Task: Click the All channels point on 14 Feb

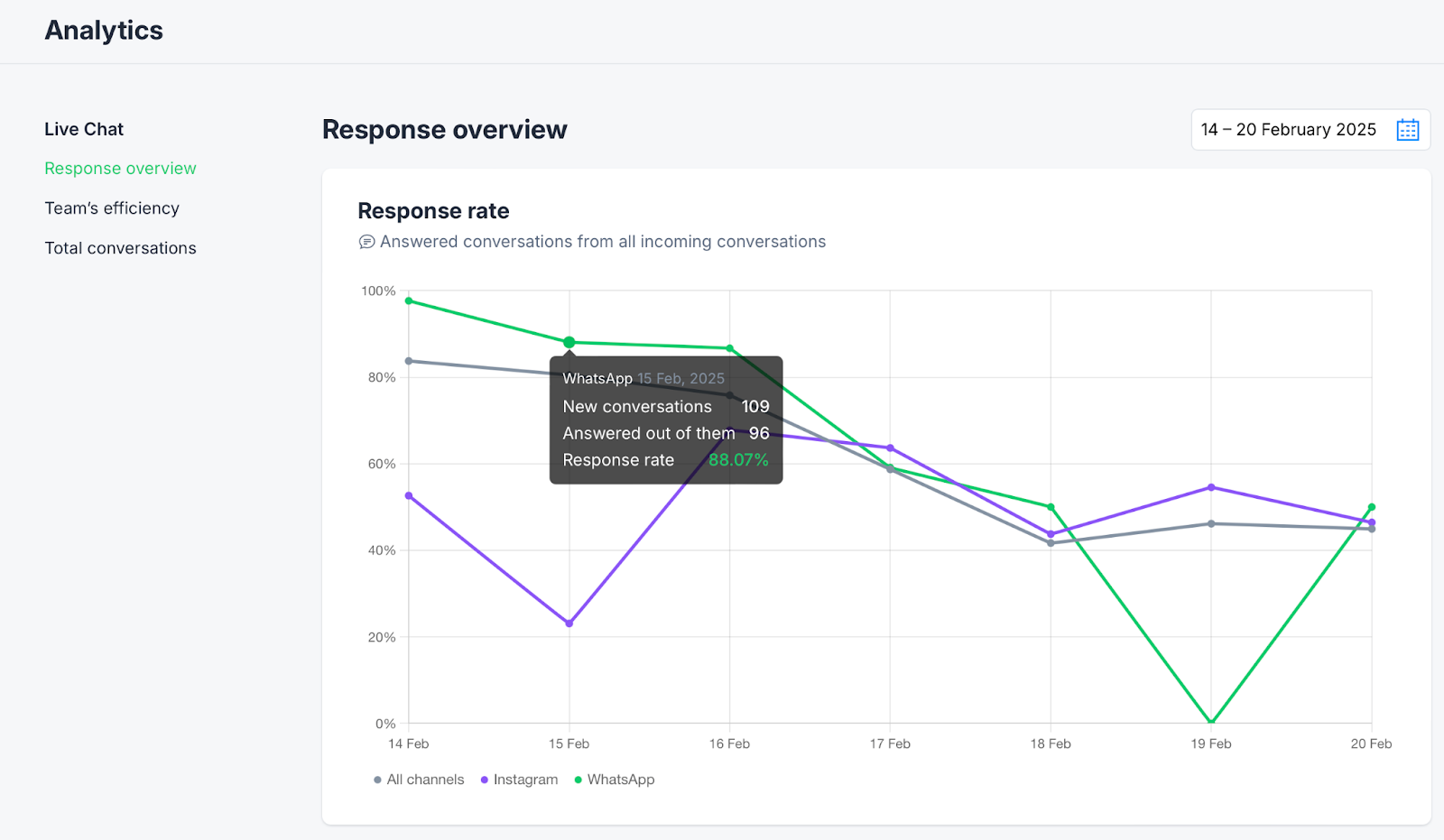Action: click(x=409, y=361)
